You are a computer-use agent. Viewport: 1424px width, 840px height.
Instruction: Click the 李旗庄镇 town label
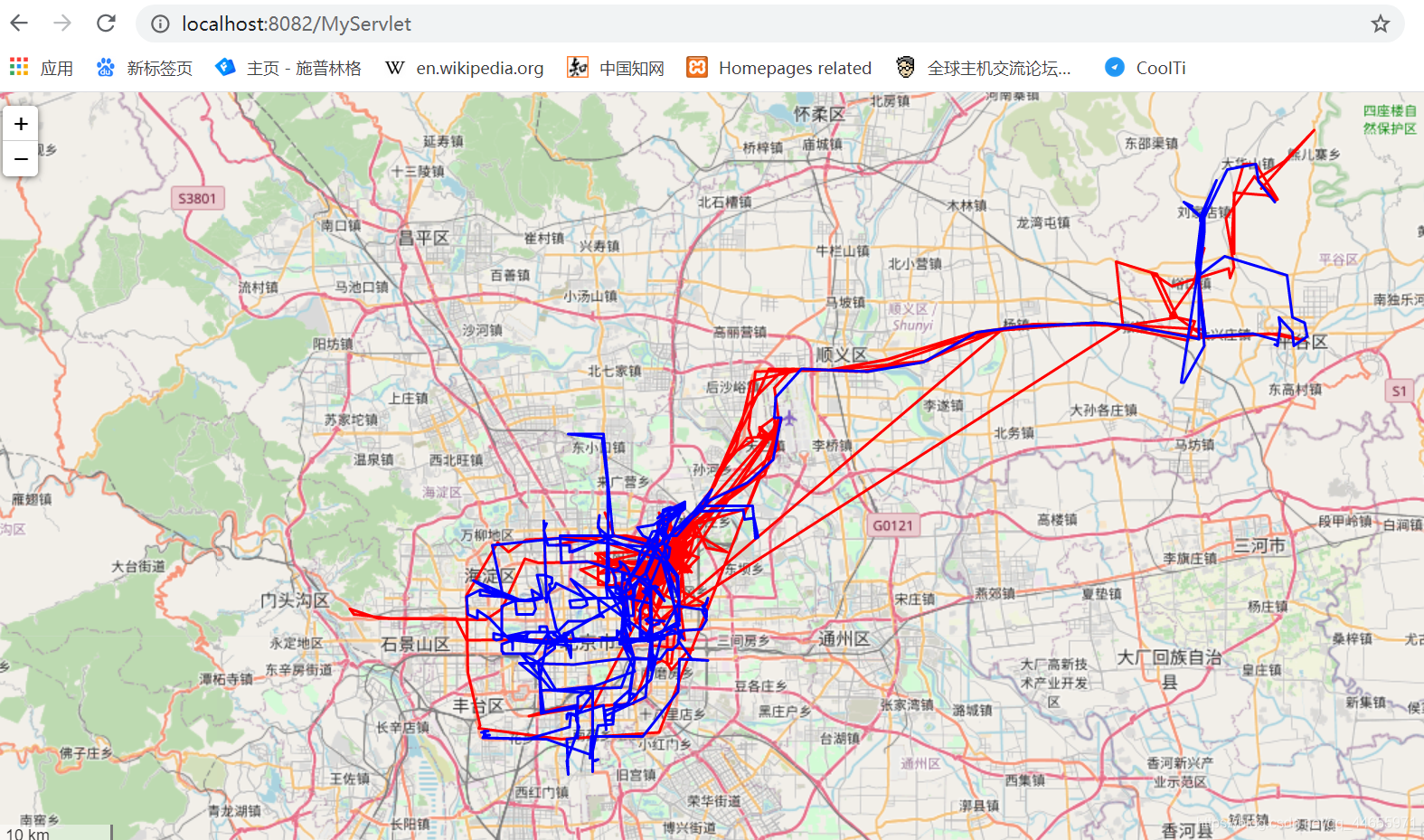[x=1190, y=559]
